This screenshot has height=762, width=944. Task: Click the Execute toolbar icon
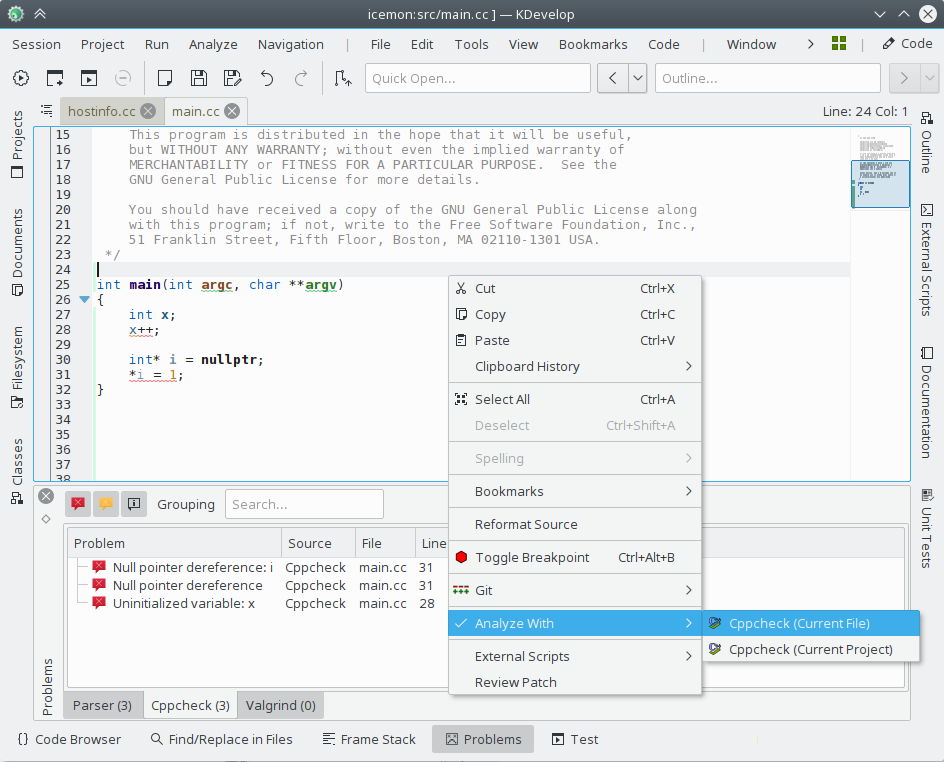21,78
